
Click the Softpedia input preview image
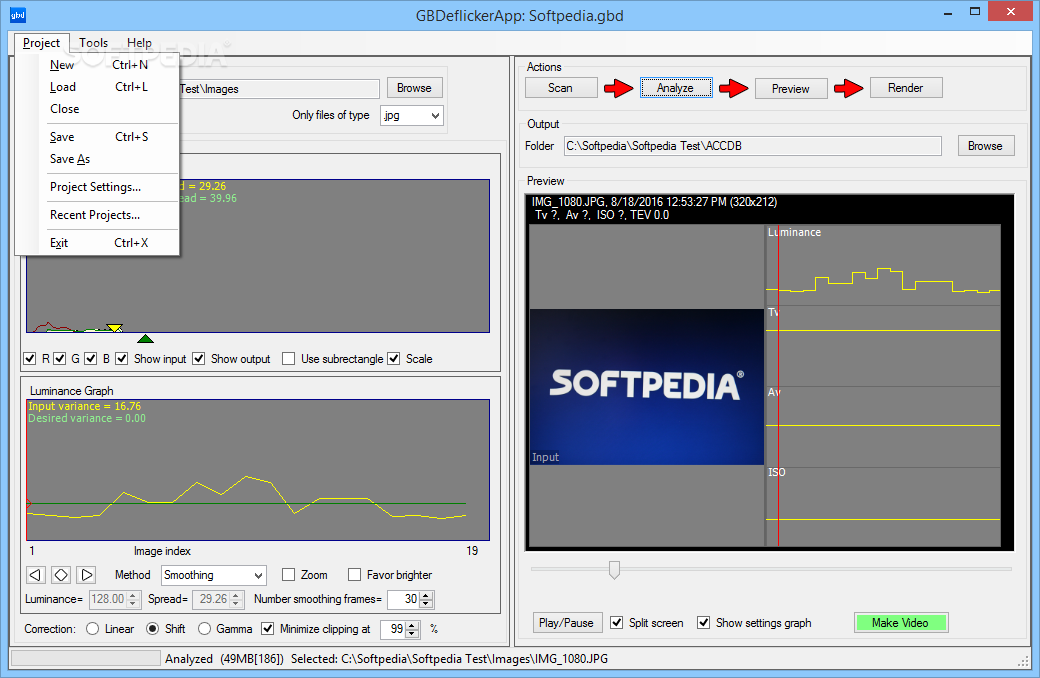(x=647, y=387)
